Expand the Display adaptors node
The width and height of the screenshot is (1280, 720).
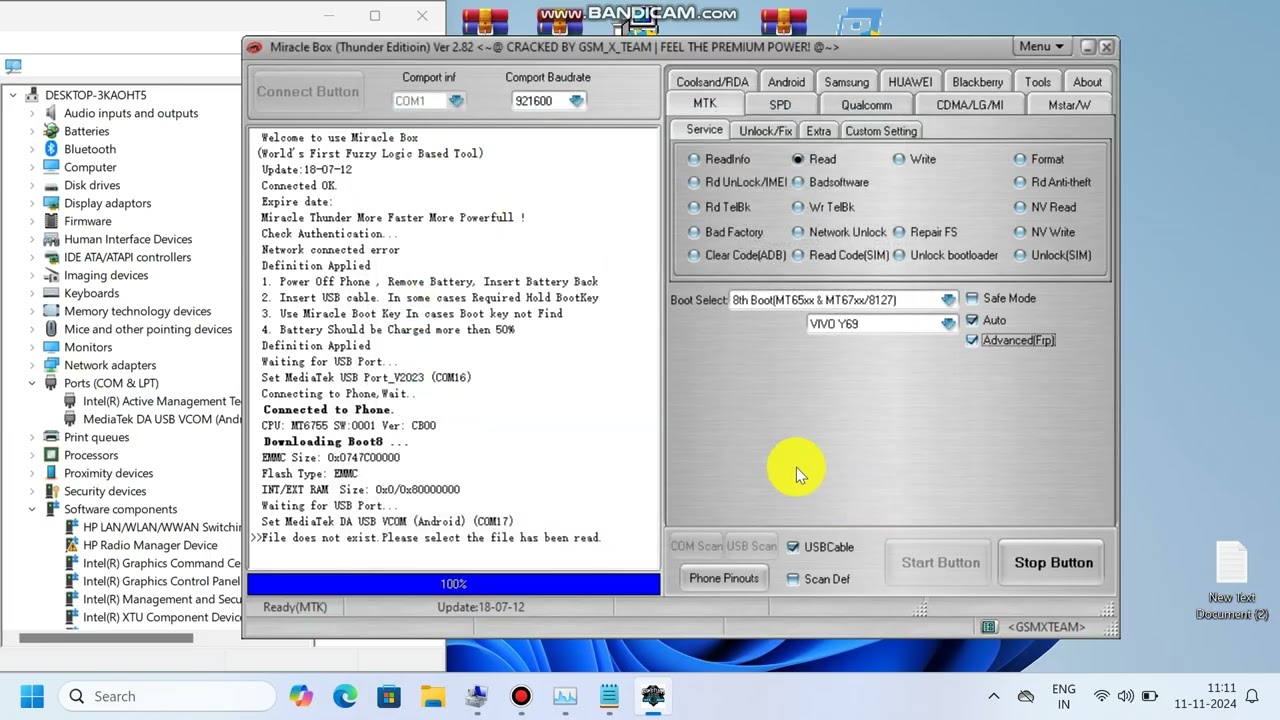pyautogui.click(x=32, y=203)
